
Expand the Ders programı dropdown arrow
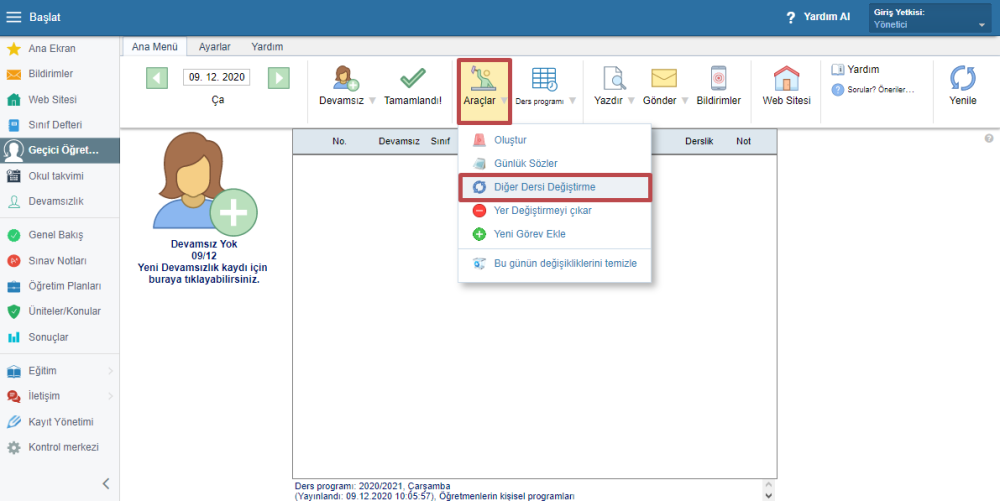coord(572,101)
